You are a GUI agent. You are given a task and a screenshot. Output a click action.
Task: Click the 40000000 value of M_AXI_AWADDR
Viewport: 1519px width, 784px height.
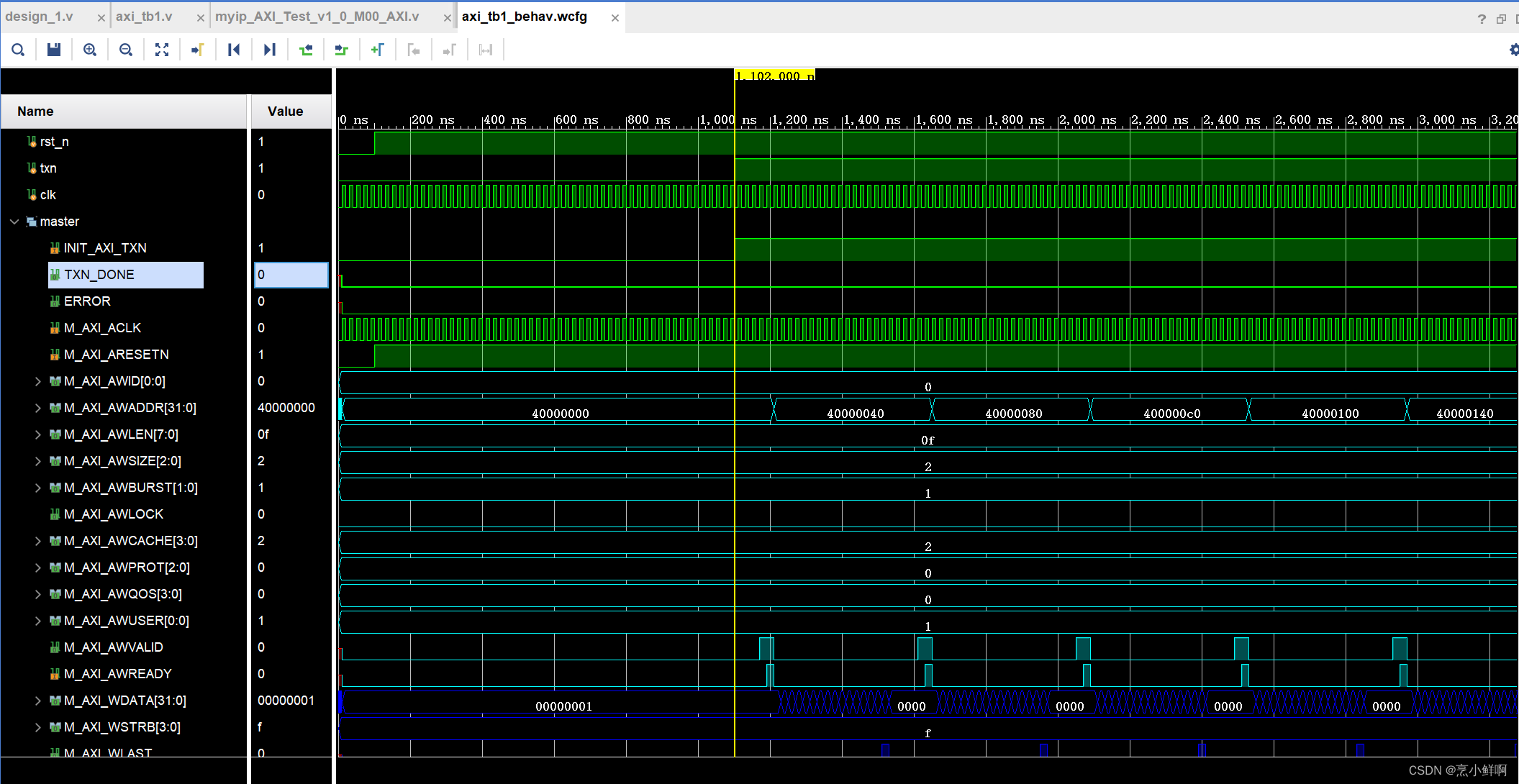(x=286, y=408)
